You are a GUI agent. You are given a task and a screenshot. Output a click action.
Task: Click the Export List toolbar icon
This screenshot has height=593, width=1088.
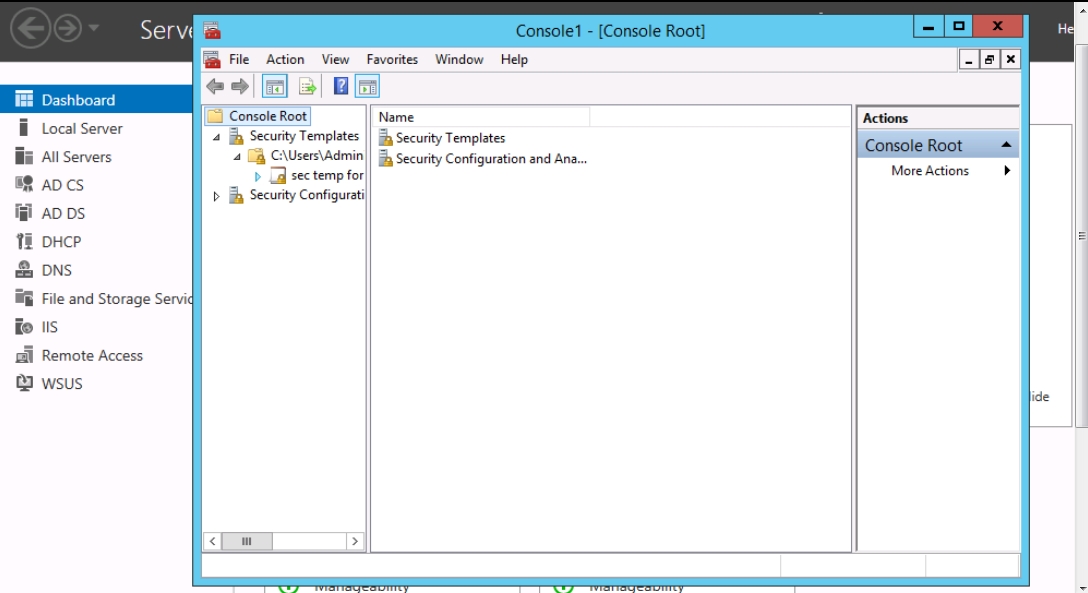(x=307, y=86)
